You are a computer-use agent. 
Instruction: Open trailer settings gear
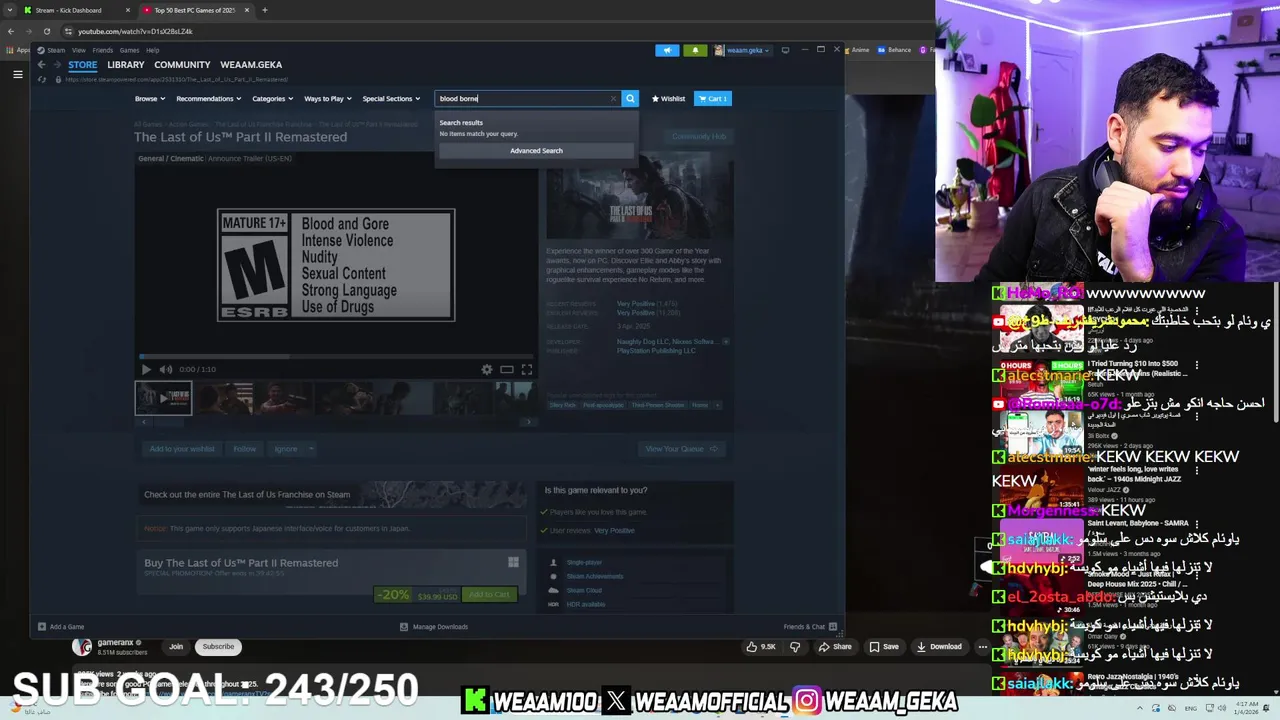point(487,369)
